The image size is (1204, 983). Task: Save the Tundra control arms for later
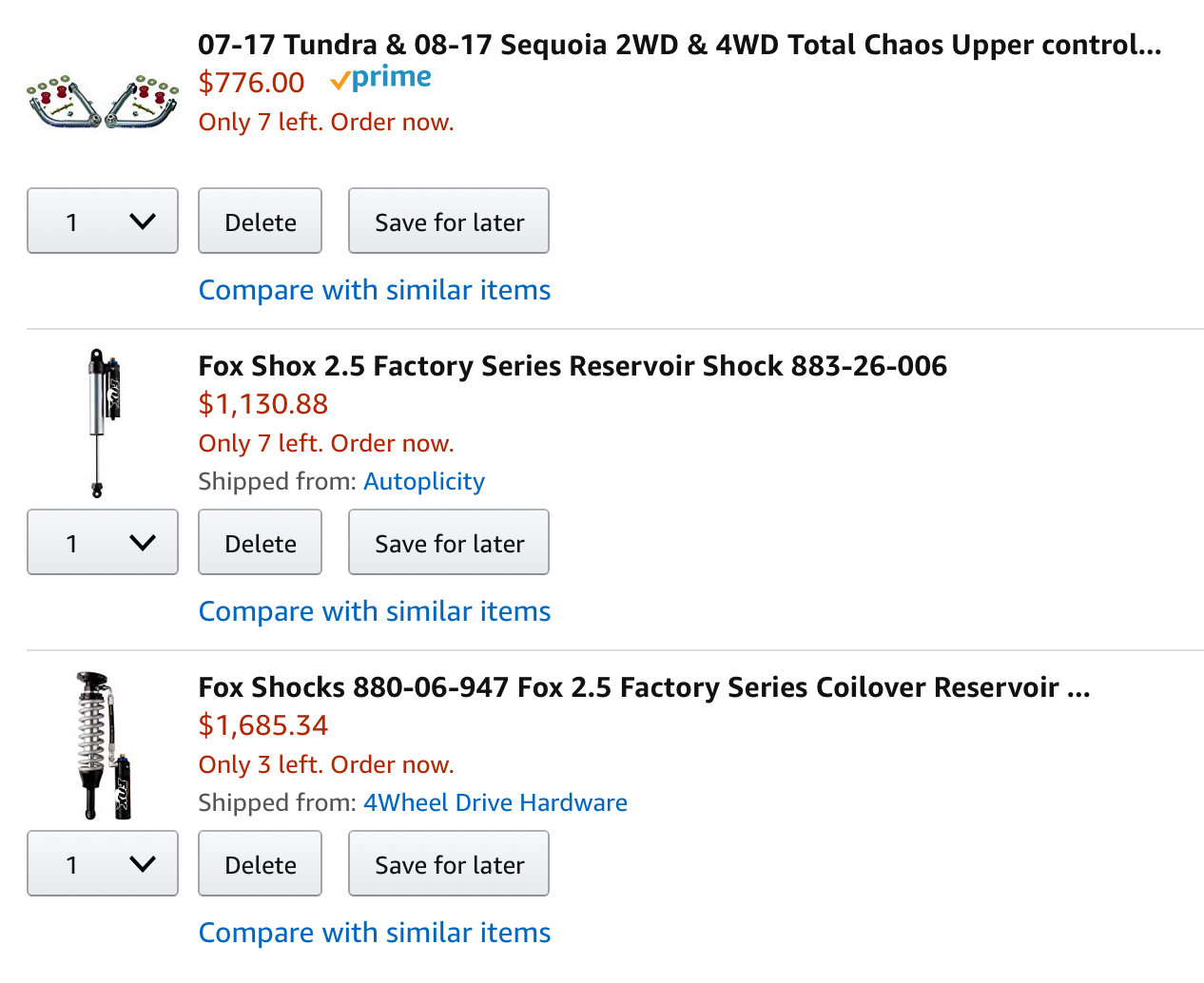(x=449, y=221)
